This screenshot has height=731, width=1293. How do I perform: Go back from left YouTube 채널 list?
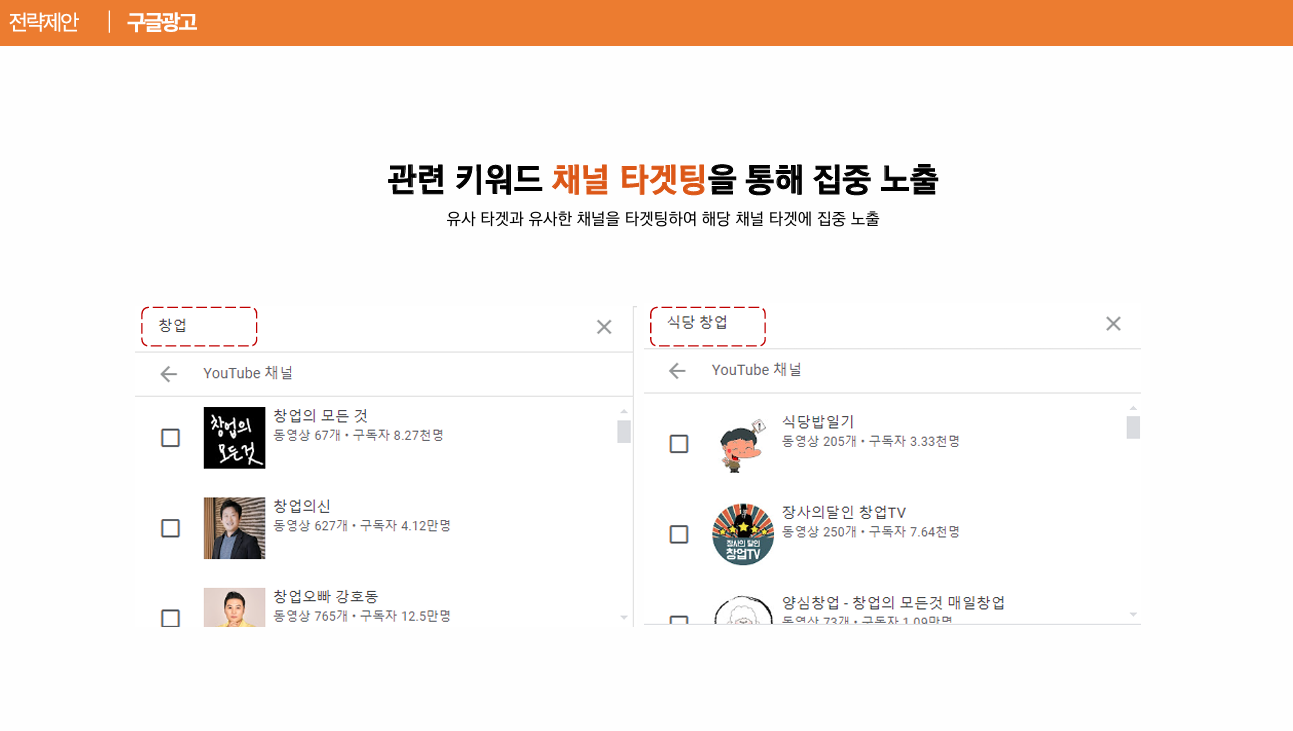pos(168,374)
